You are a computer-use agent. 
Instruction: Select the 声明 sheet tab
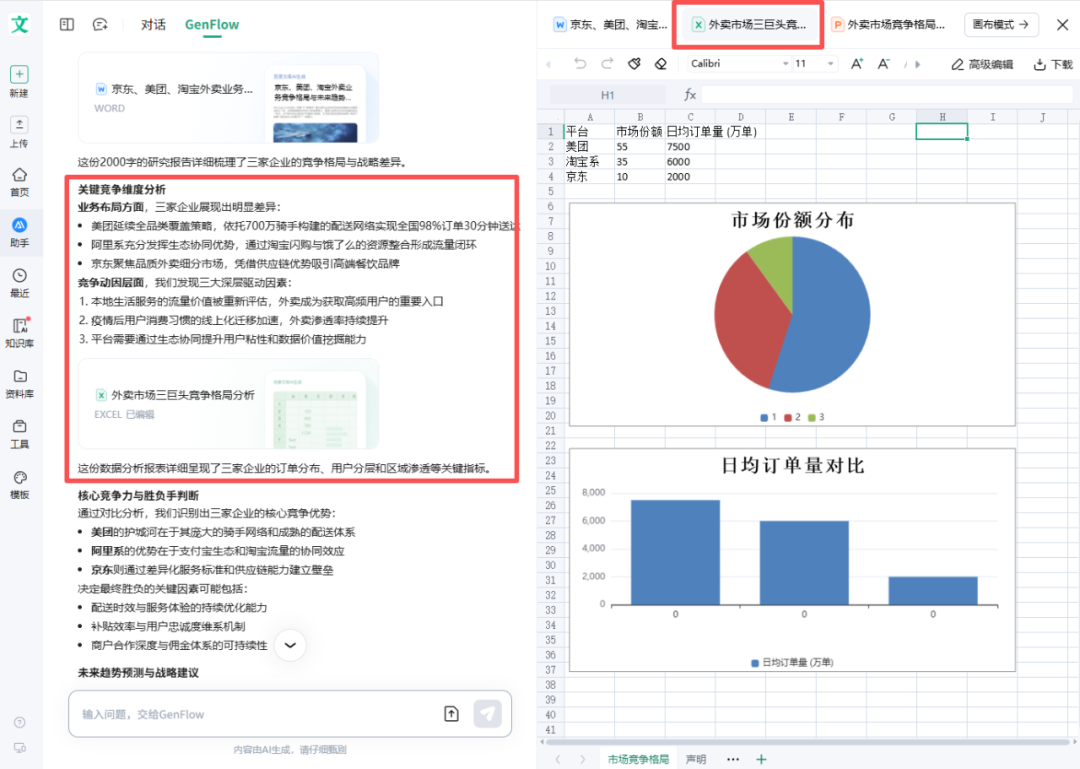[696, 759]
